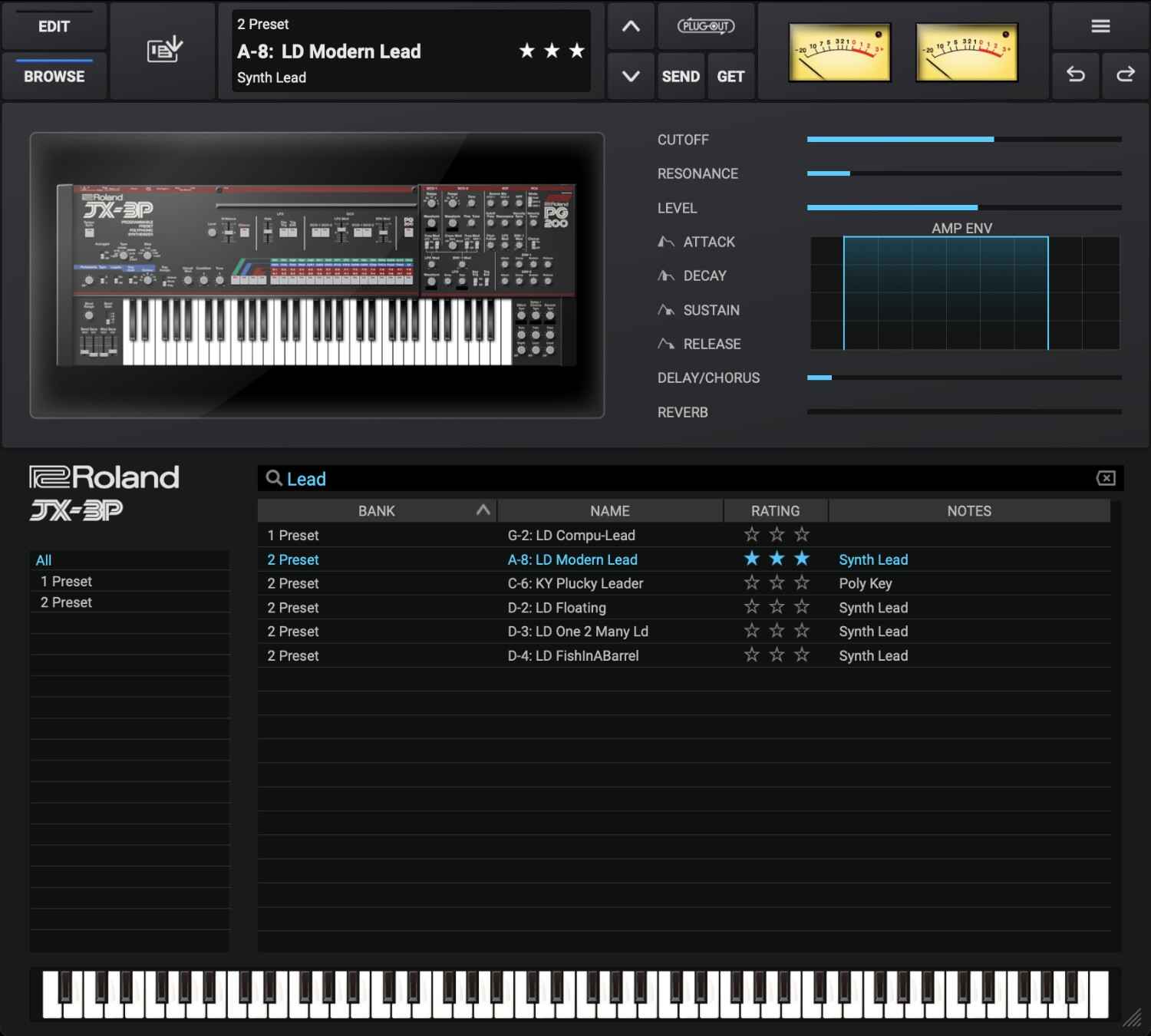Click the Roland JX-3P logo
This screenshot has width=1151, height=1036.
click(104, 493)
